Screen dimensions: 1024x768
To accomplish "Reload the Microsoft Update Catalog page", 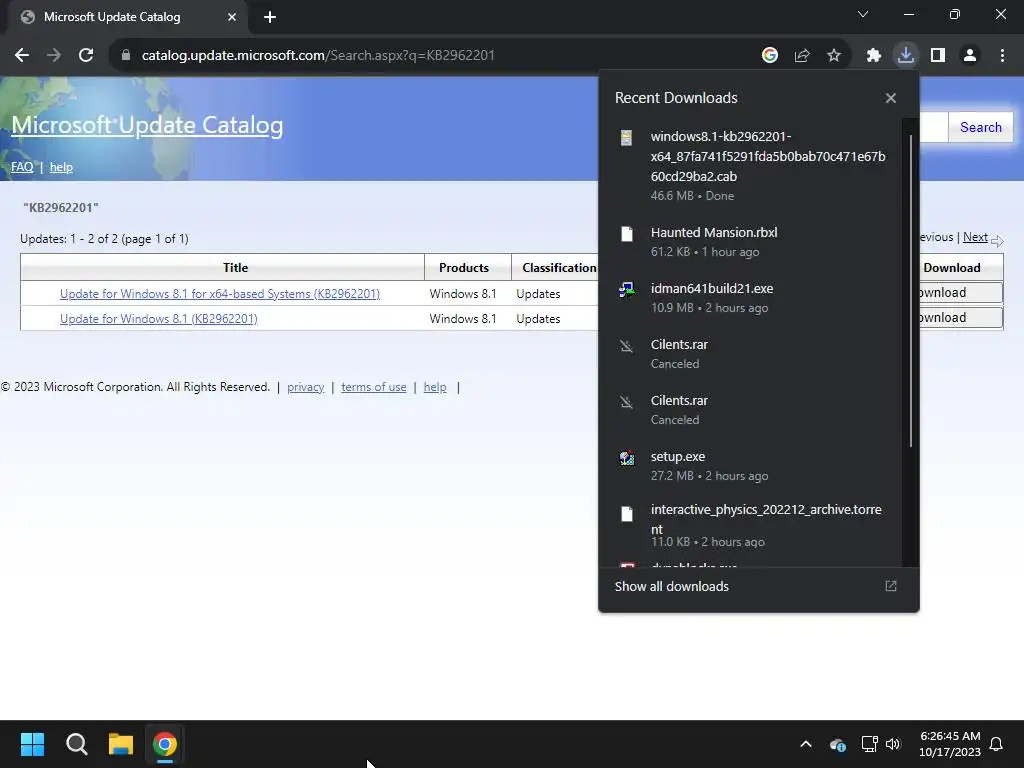I will coord(86,56).
